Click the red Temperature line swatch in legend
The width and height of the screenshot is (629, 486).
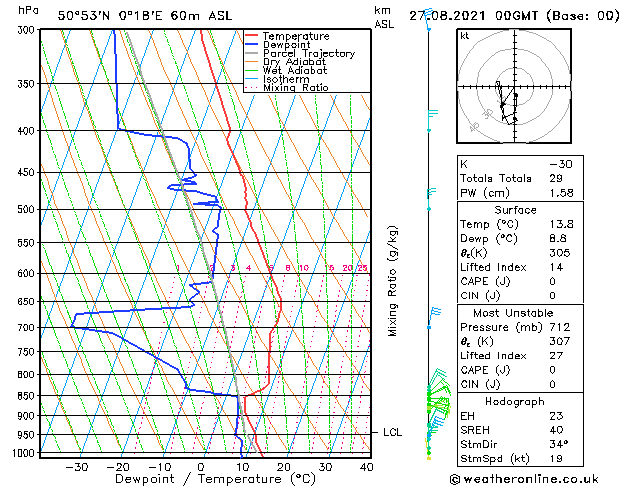tap(252, 36)
